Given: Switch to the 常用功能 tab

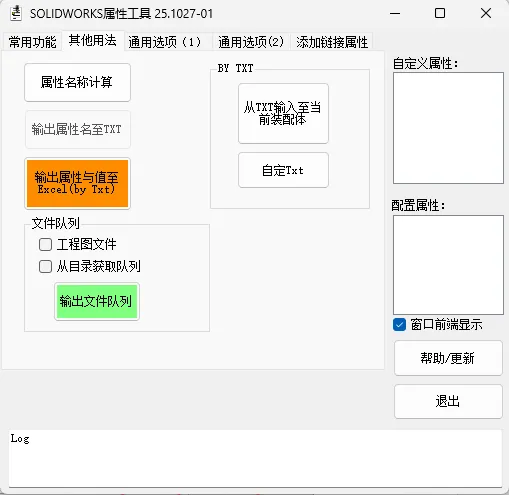Looking at the screenshot, I should point(32,42).
